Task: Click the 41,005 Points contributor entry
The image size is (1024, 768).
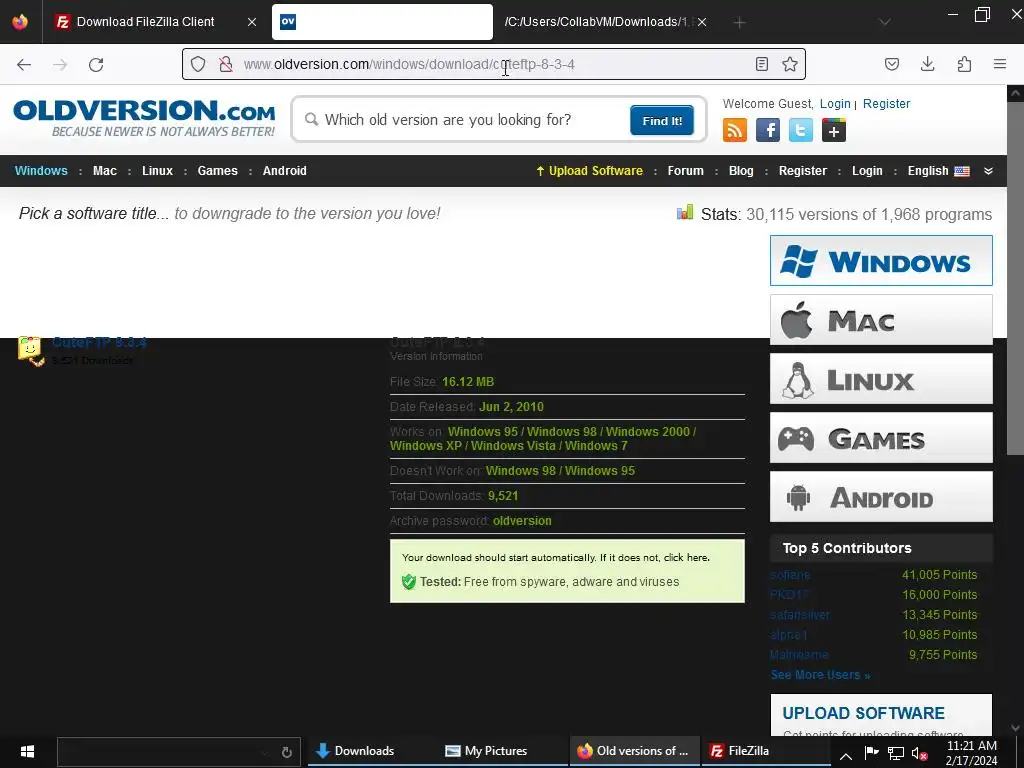Action: [939, 575]
